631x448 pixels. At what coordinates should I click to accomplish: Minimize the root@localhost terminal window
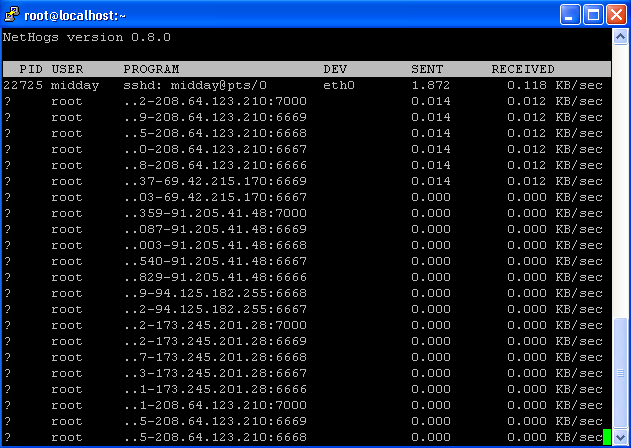[570, 15]
